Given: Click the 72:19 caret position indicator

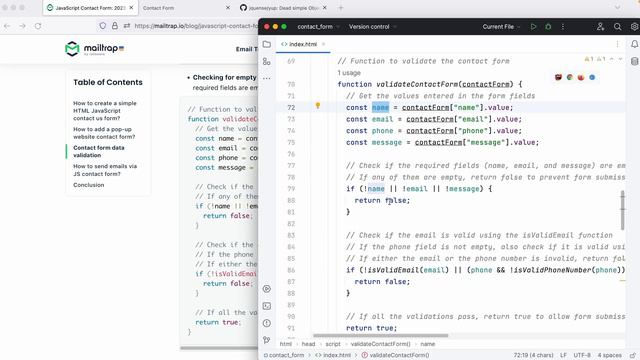Looking at the screenshot, I should coord(533,356).
